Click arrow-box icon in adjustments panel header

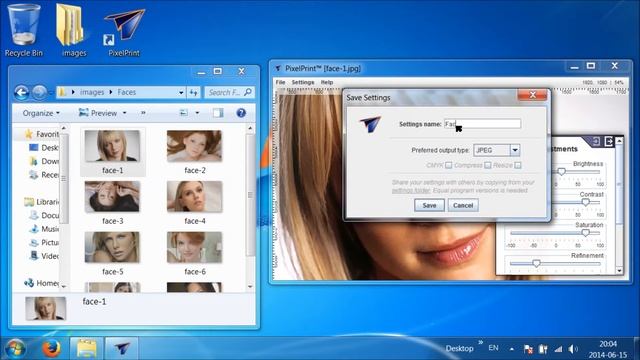coord(609,141)
